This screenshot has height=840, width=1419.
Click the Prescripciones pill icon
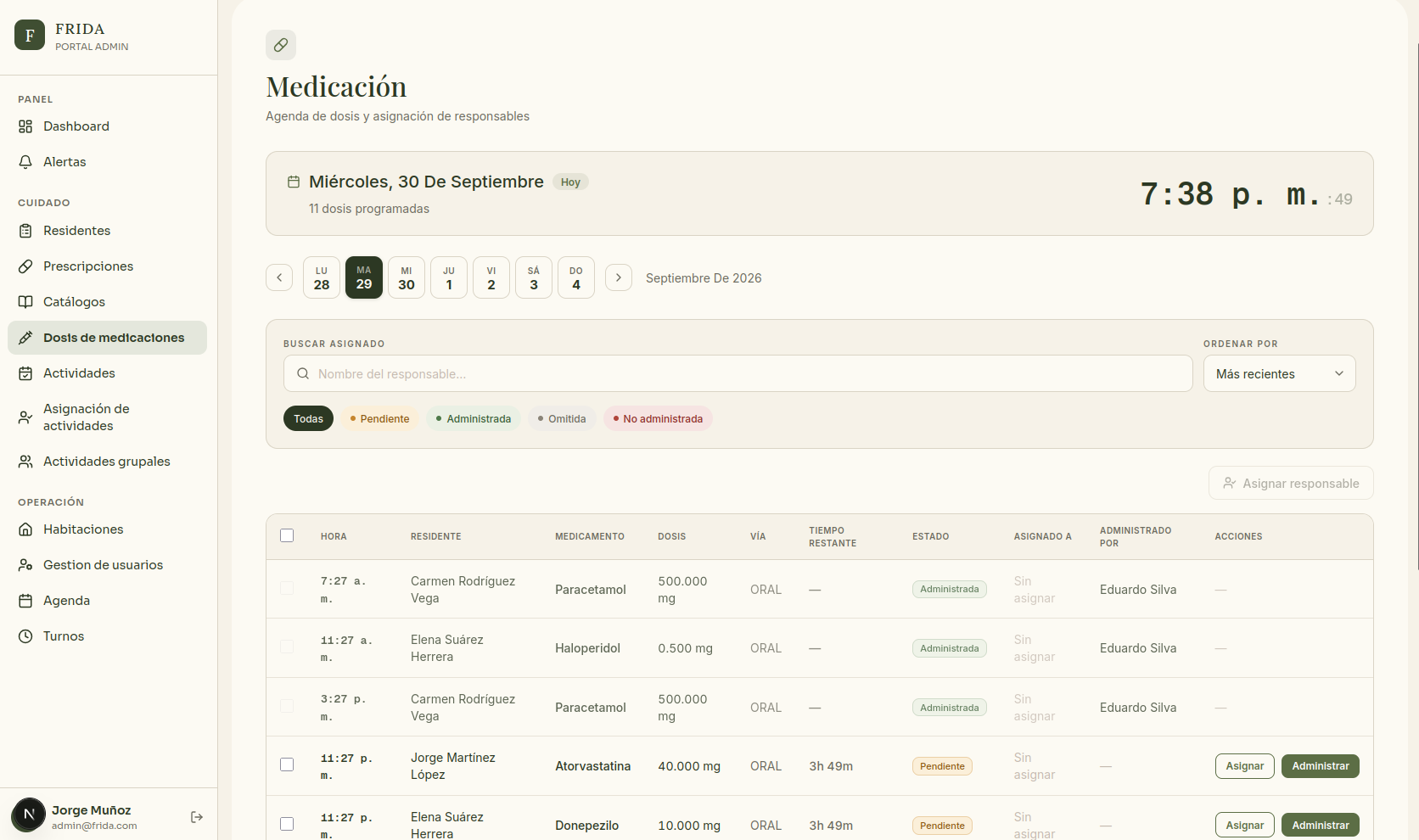tap(25, 266)
